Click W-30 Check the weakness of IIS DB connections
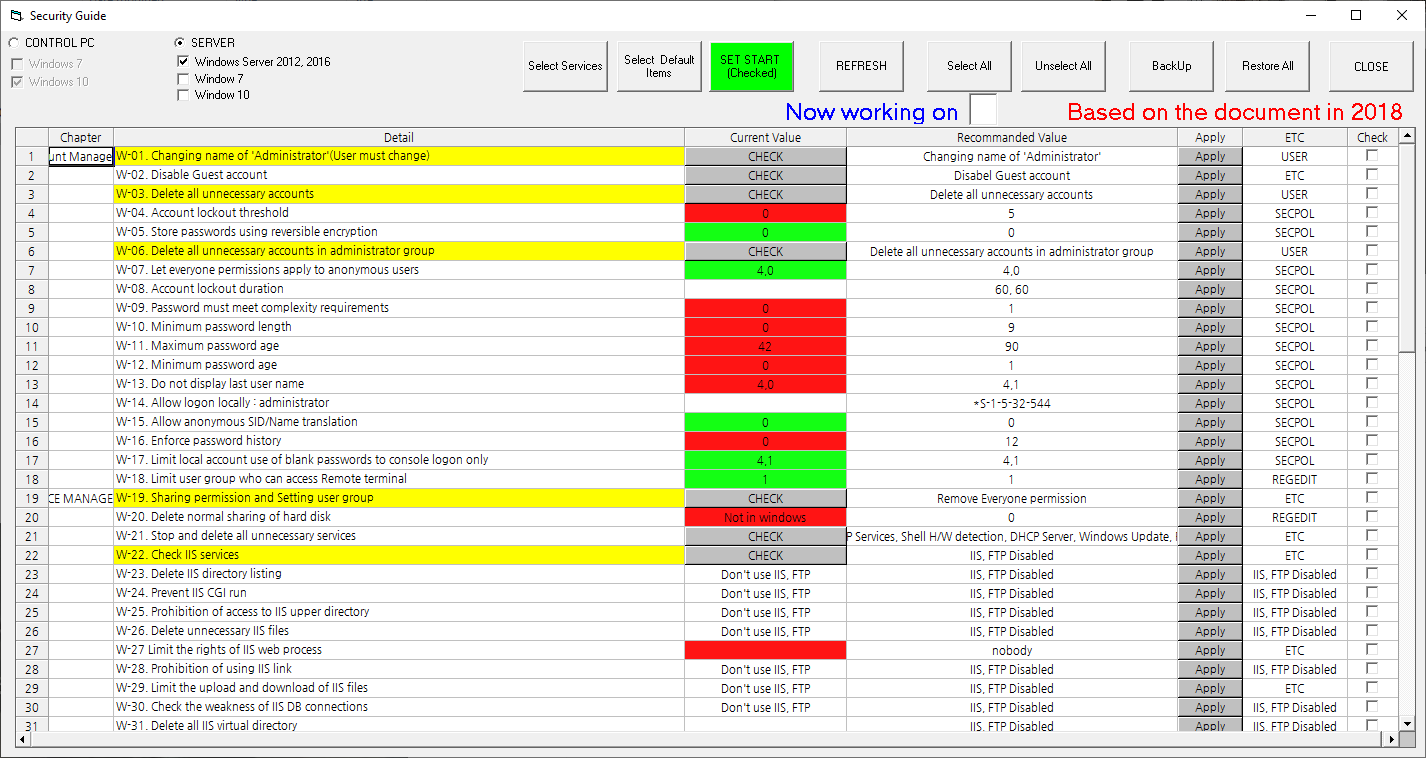This screenshot has width=1426, height=758. (241, 707)
